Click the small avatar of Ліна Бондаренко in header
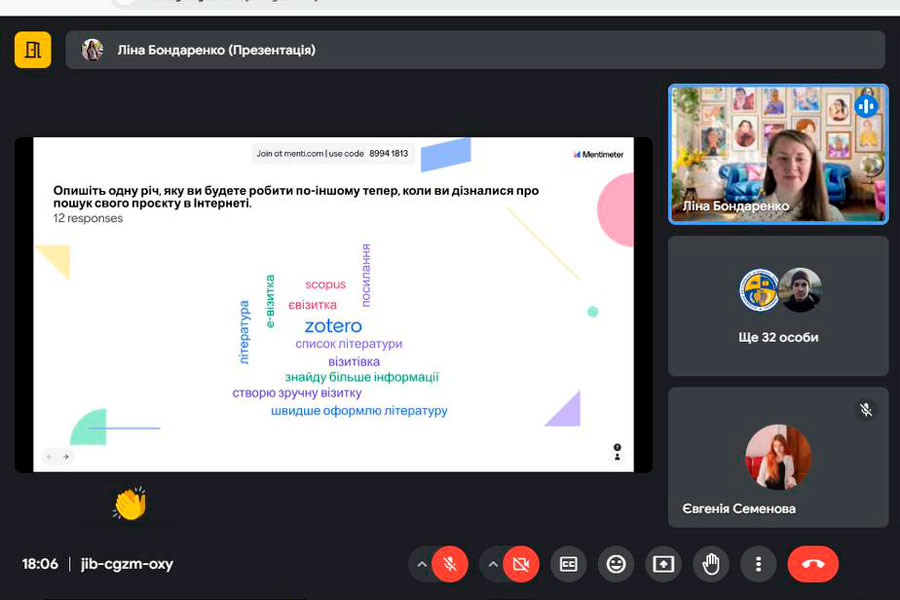 (x=92, y=50)
